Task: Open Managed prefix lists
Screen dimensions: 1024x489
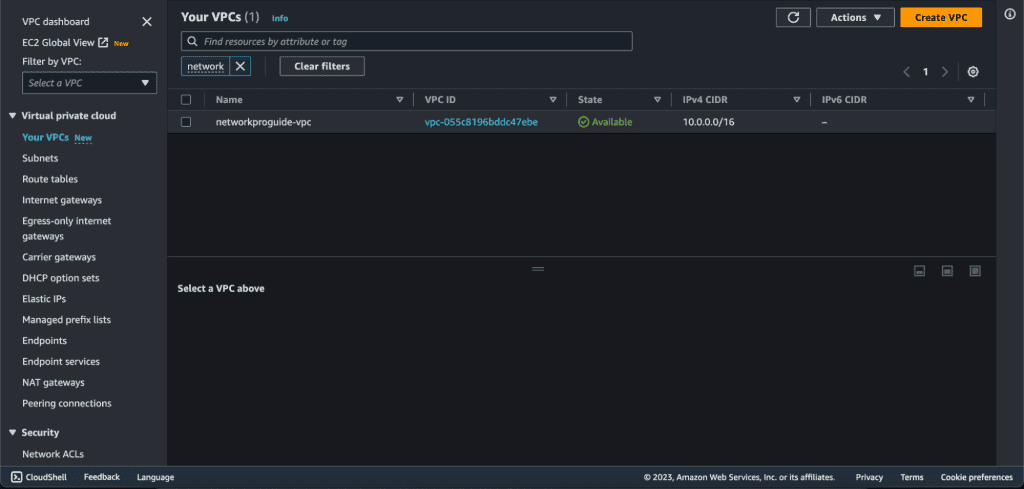Action: [67, 320]
